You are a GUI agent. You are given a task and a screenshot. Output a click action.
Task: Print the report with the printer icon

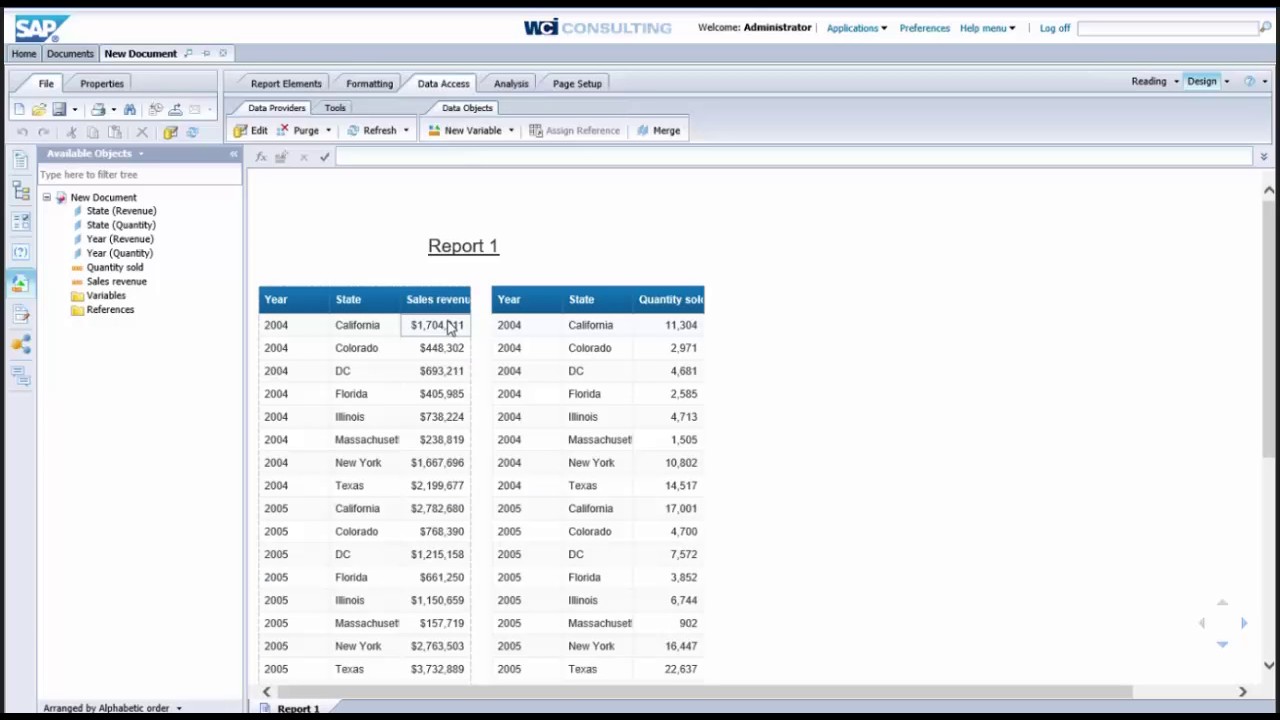click(x=98, y=109)
